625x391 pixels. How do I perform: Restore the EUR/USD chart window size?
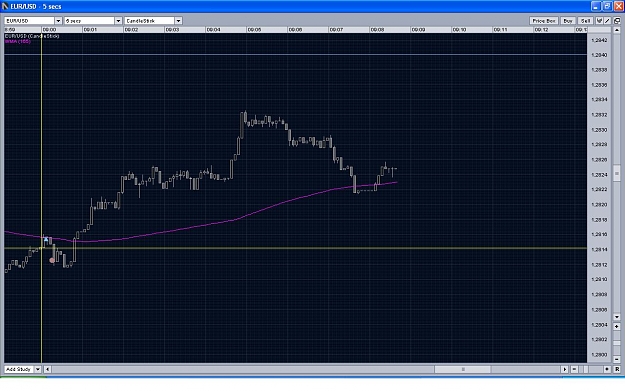pyautogui.click(x=607, y=6)
